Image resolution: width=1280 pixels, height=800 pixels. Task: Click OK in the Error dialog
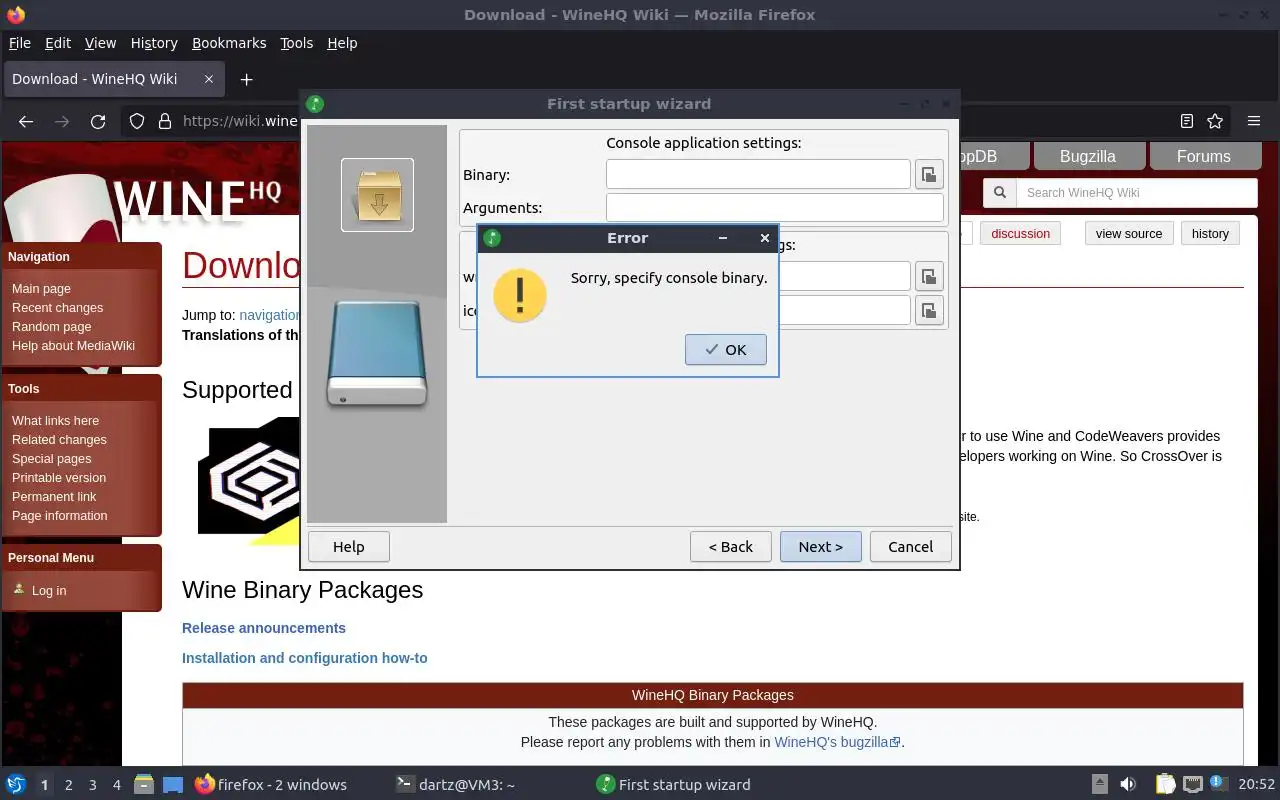click(x=726, y=350)
